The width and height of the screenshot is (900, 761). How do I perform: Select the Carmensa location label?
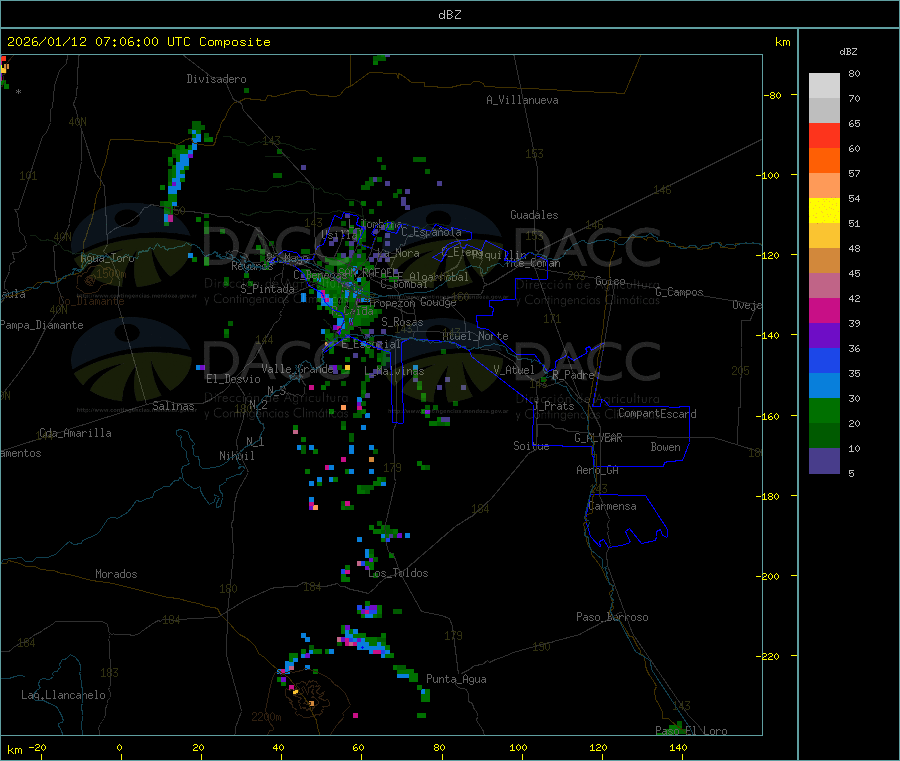point(612,506)
